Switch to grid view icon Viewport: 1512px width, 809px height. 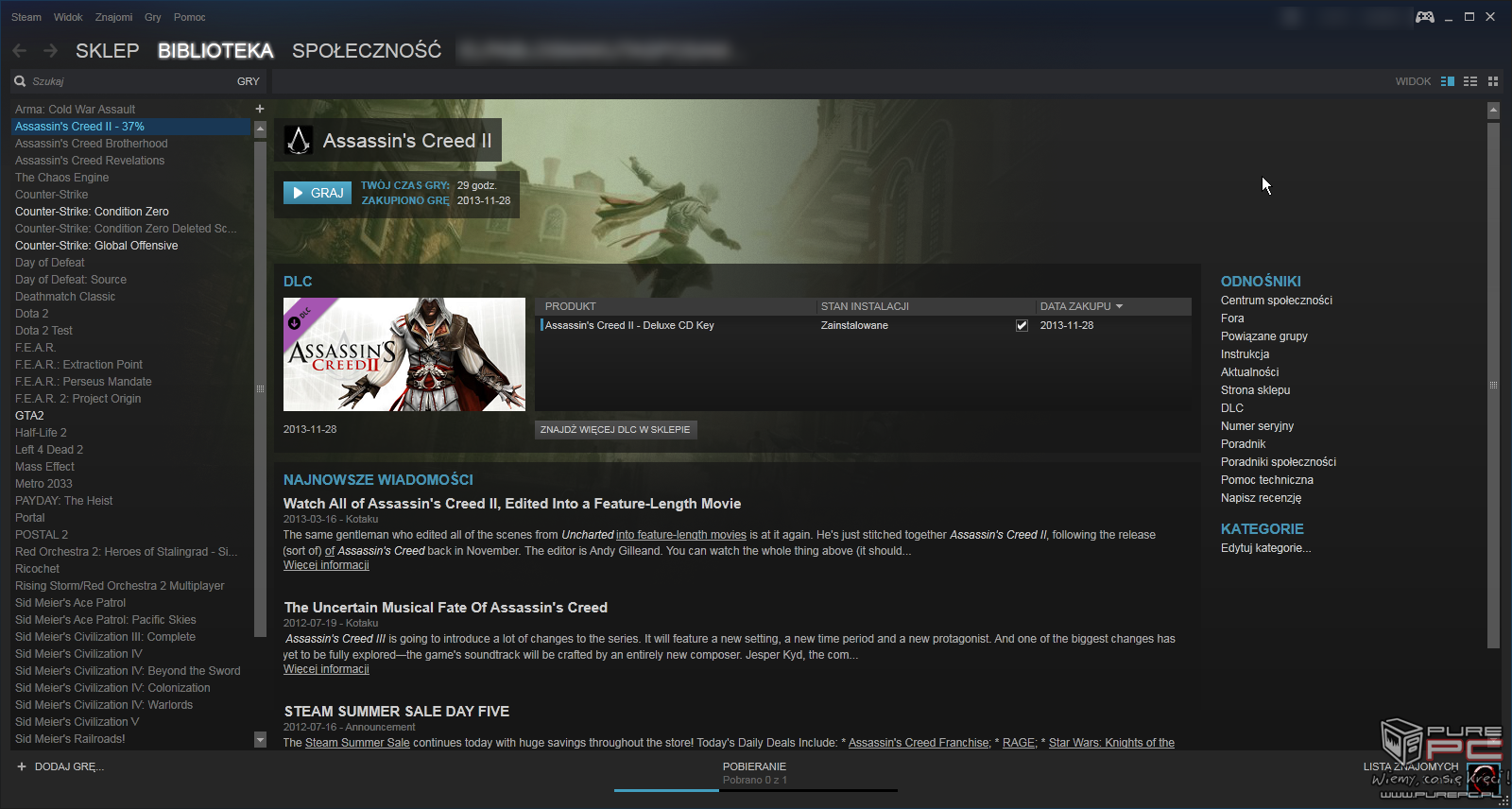[1493, 81]
